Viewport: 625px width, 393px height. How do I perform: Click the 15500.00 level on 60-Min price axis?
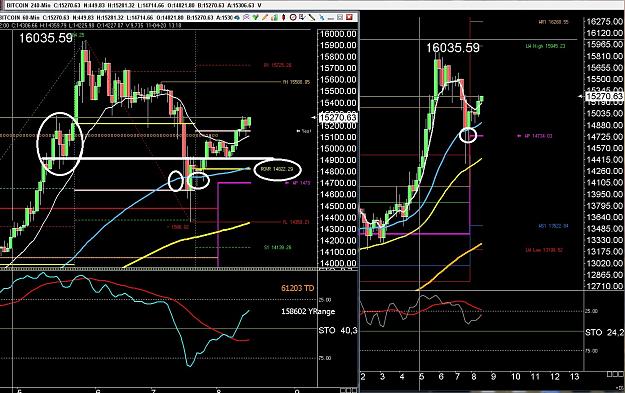click(x=338, y=91)
